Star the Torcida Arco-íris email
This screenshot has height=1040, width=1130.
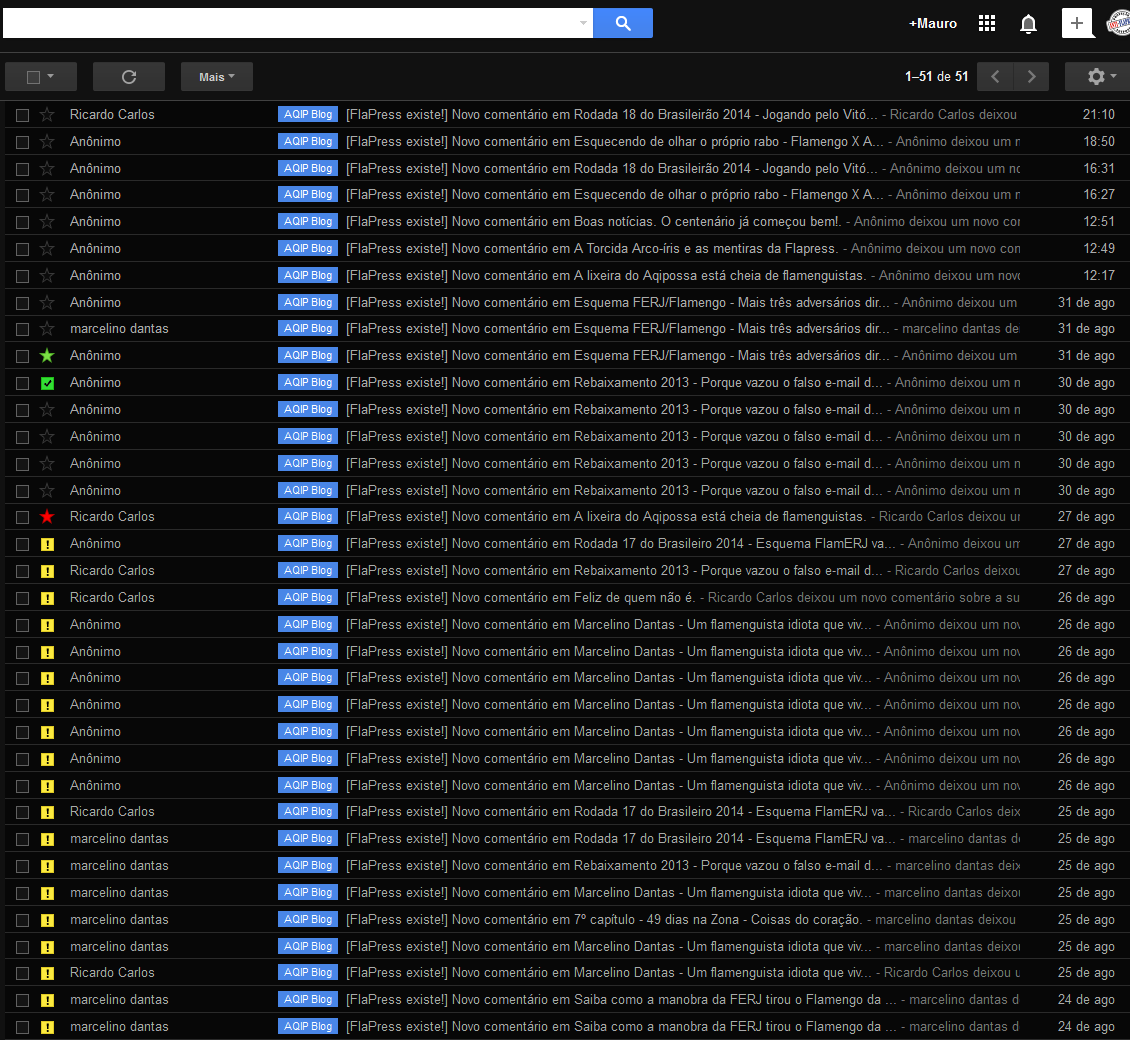47,249
